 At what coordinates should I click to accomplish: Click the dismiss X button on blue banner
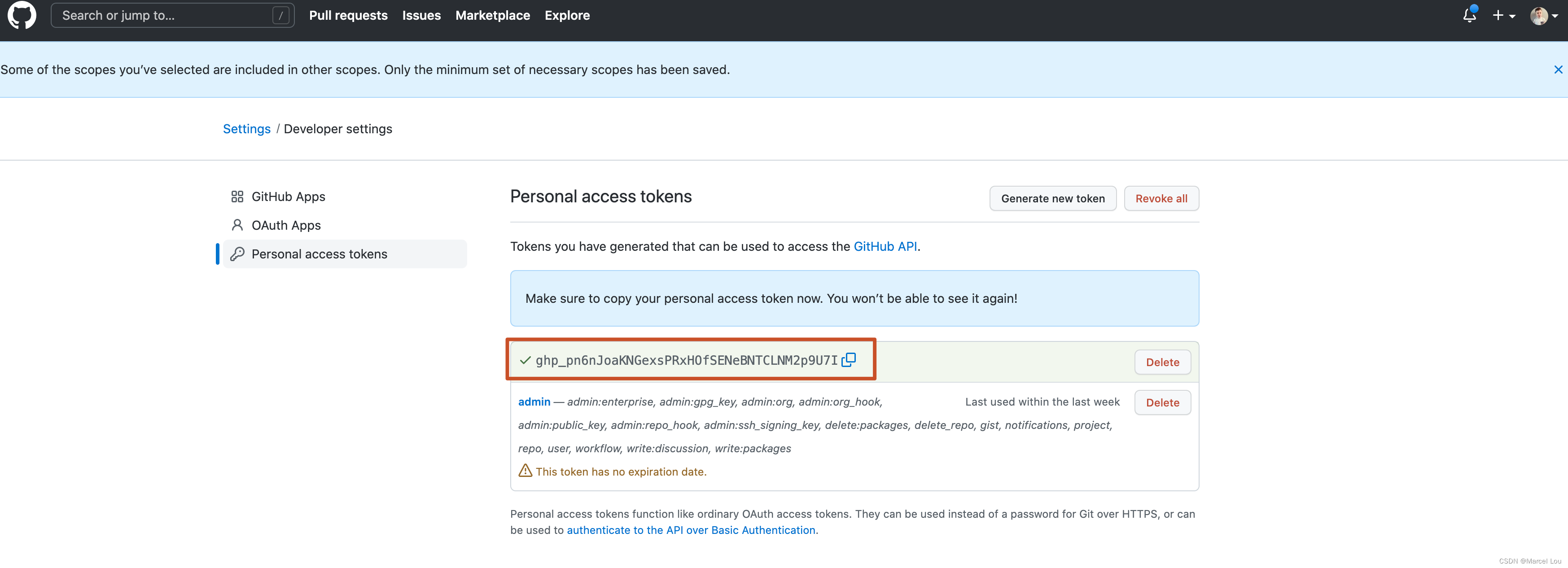point(1556,69)
